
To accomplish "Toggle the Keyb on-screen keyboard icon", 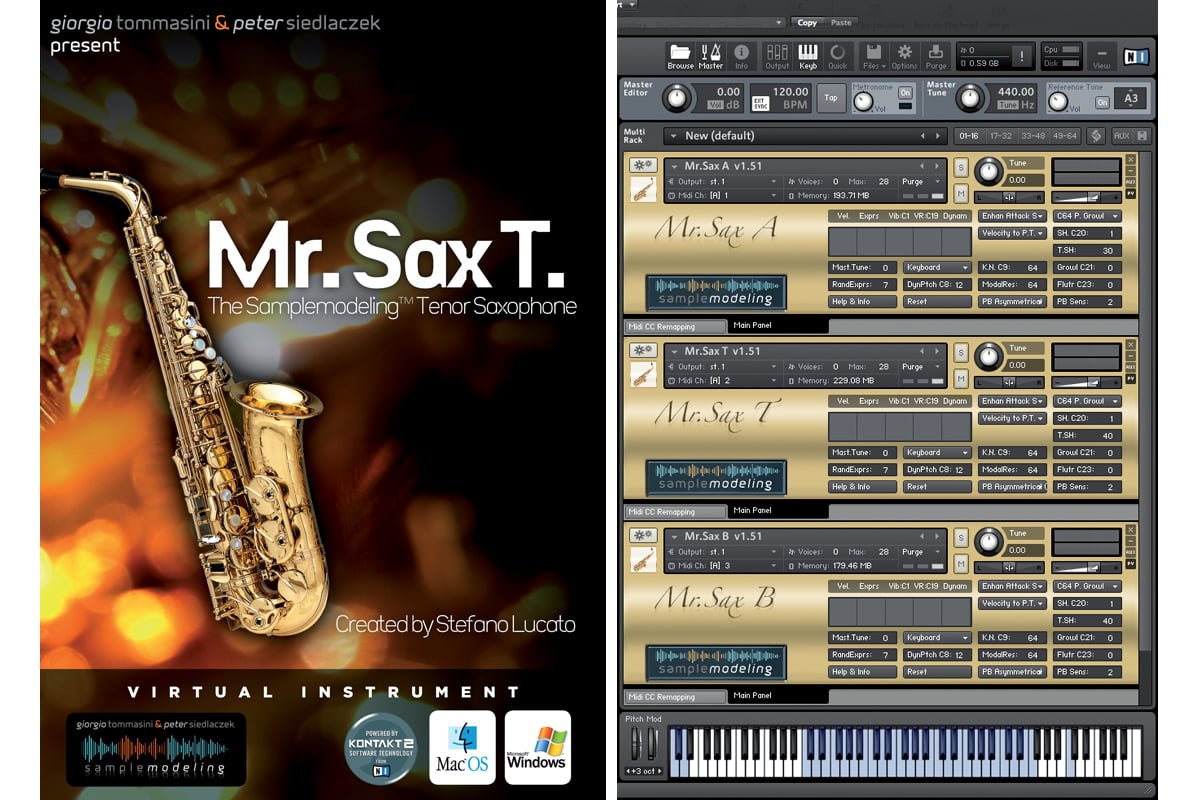I will [808, 56].
